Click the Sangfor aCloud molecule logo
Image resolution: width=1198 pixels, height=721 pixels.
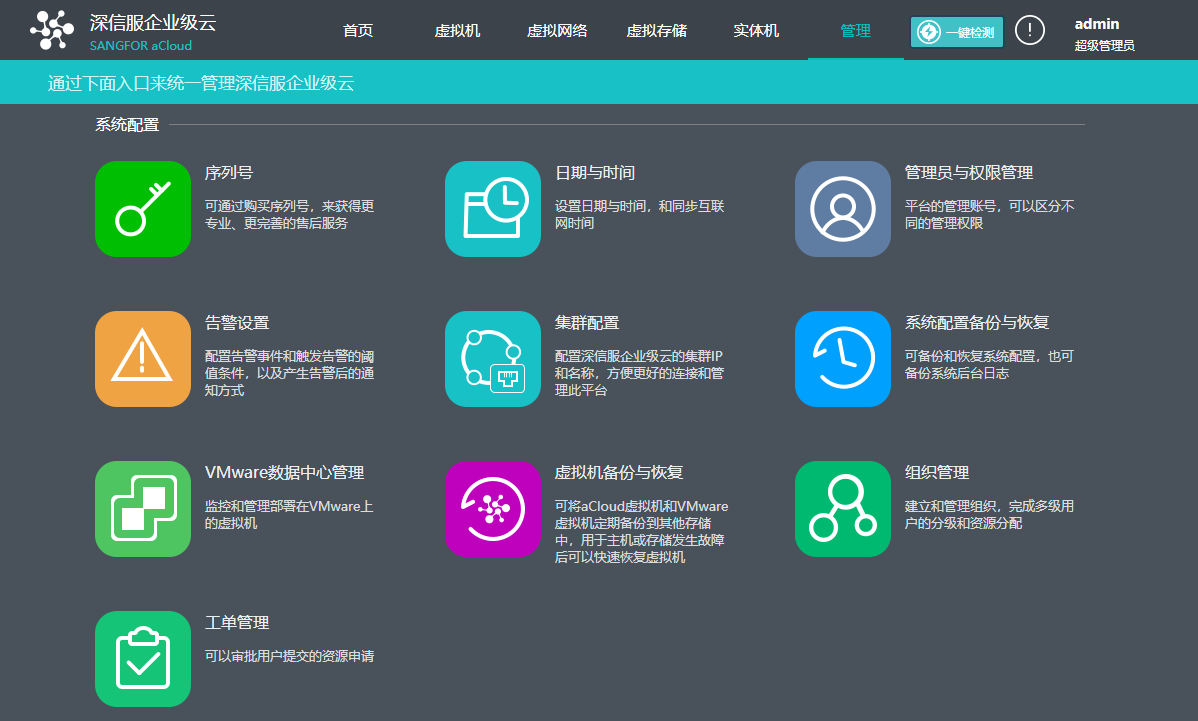click(52, 30)
